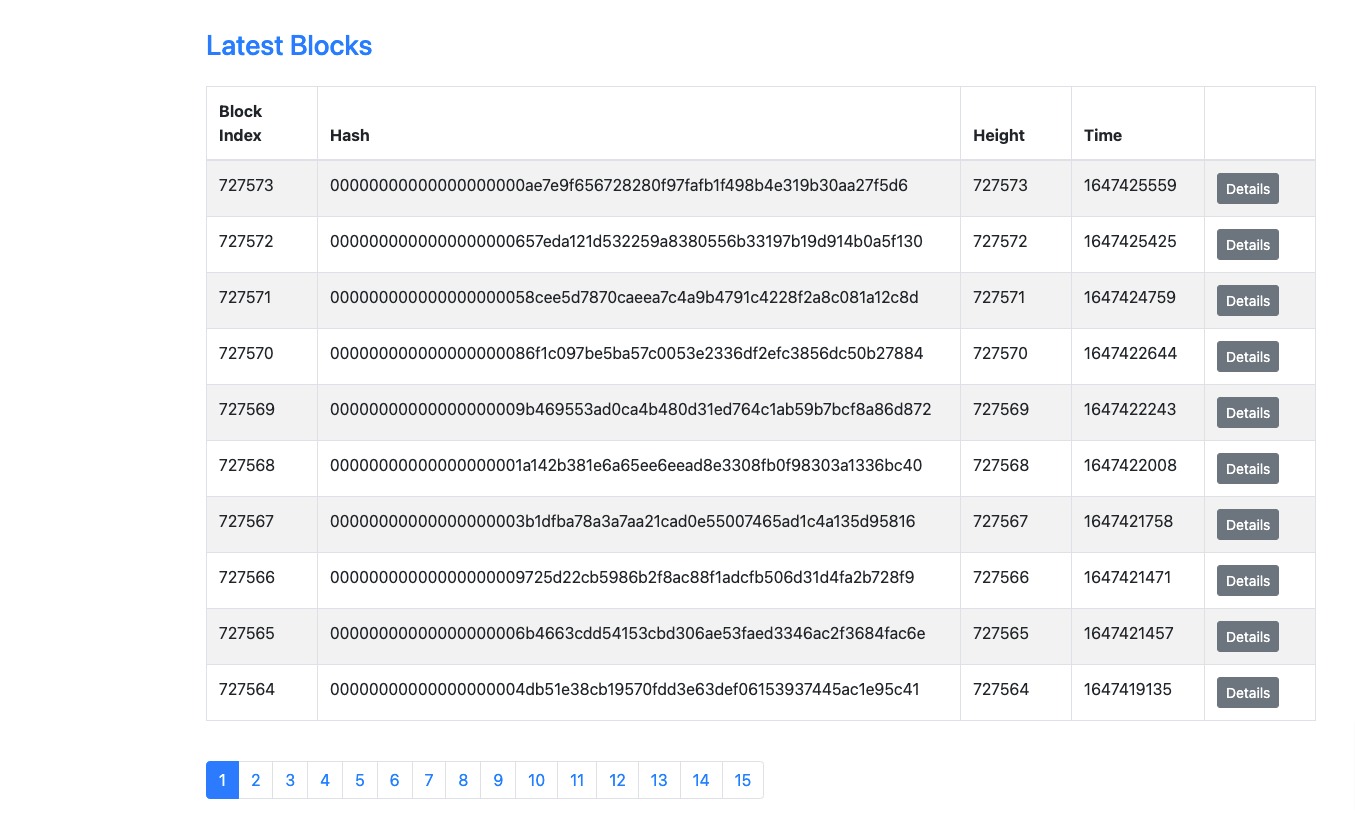Open Details for block 727566
The image size is (1355, 829).
pyautogui.click(x=1247, y=580)
